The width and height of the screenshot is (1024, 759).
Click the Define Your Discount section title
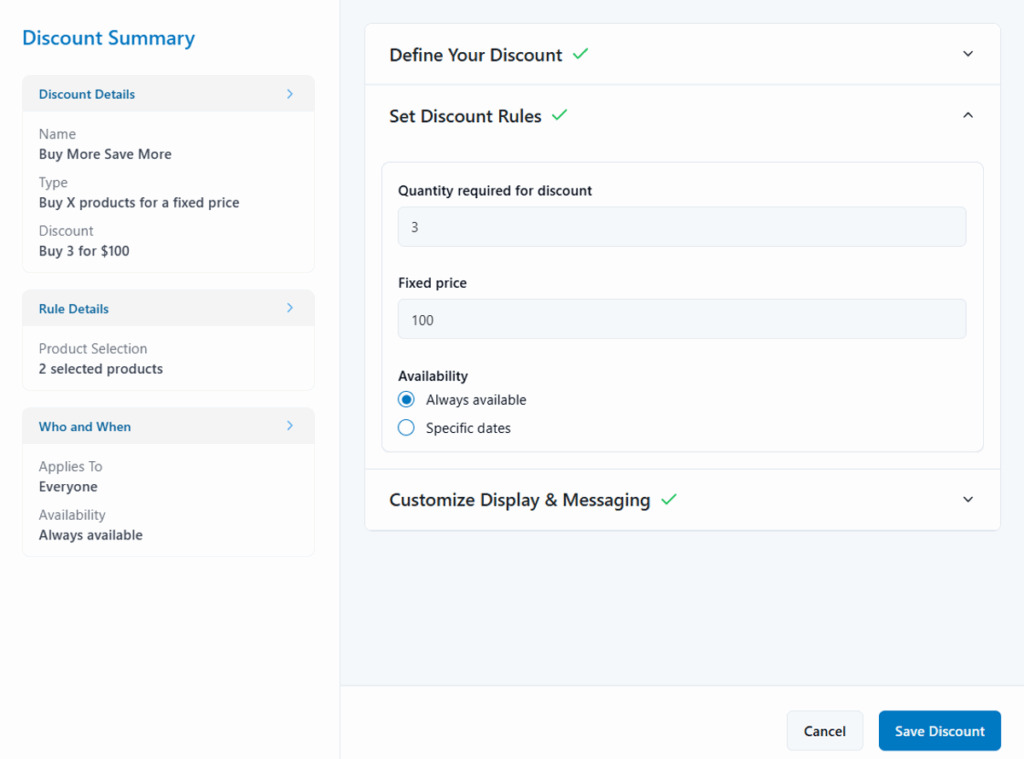point(475,55)
